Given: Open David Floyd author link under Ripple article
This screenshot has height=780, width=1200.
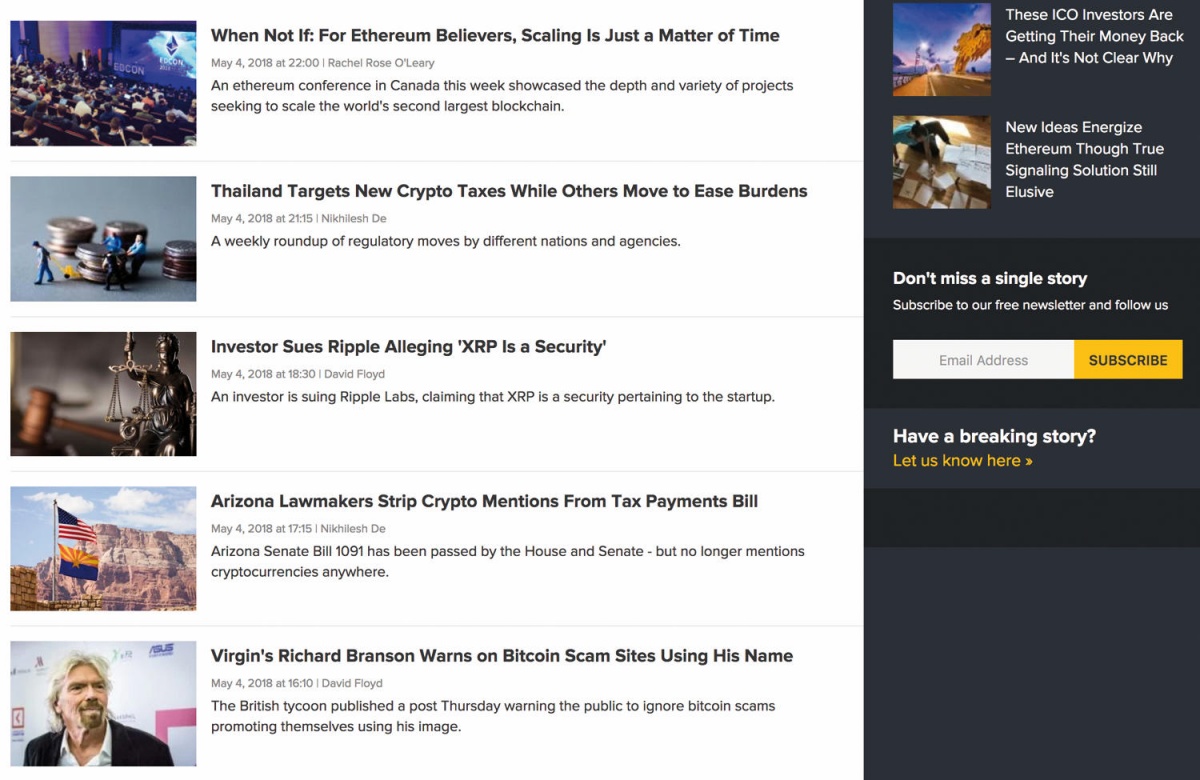Looking at the screenshot, I should click(x=354, y=374).
